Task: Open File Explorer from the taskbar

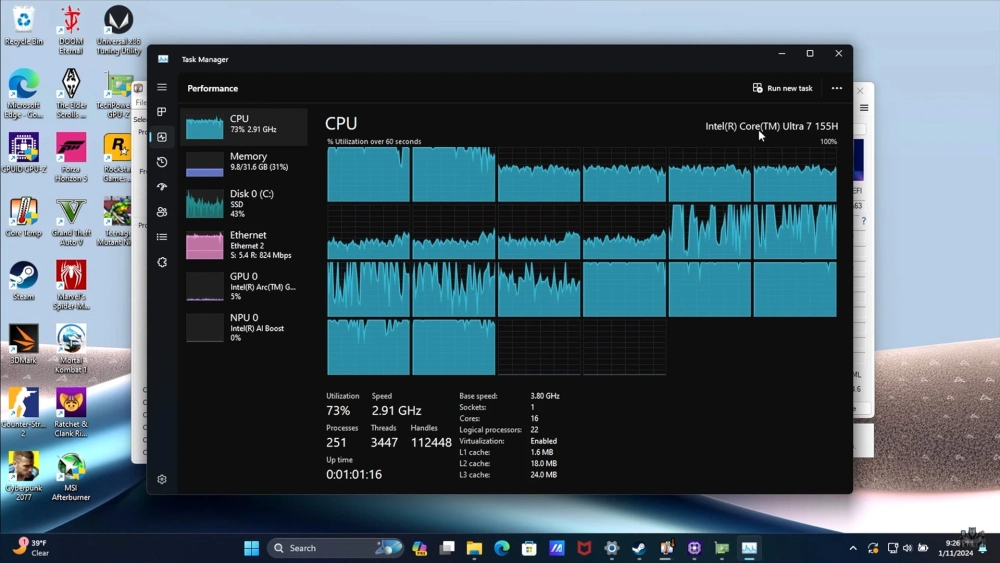Action: click(474, 548)
